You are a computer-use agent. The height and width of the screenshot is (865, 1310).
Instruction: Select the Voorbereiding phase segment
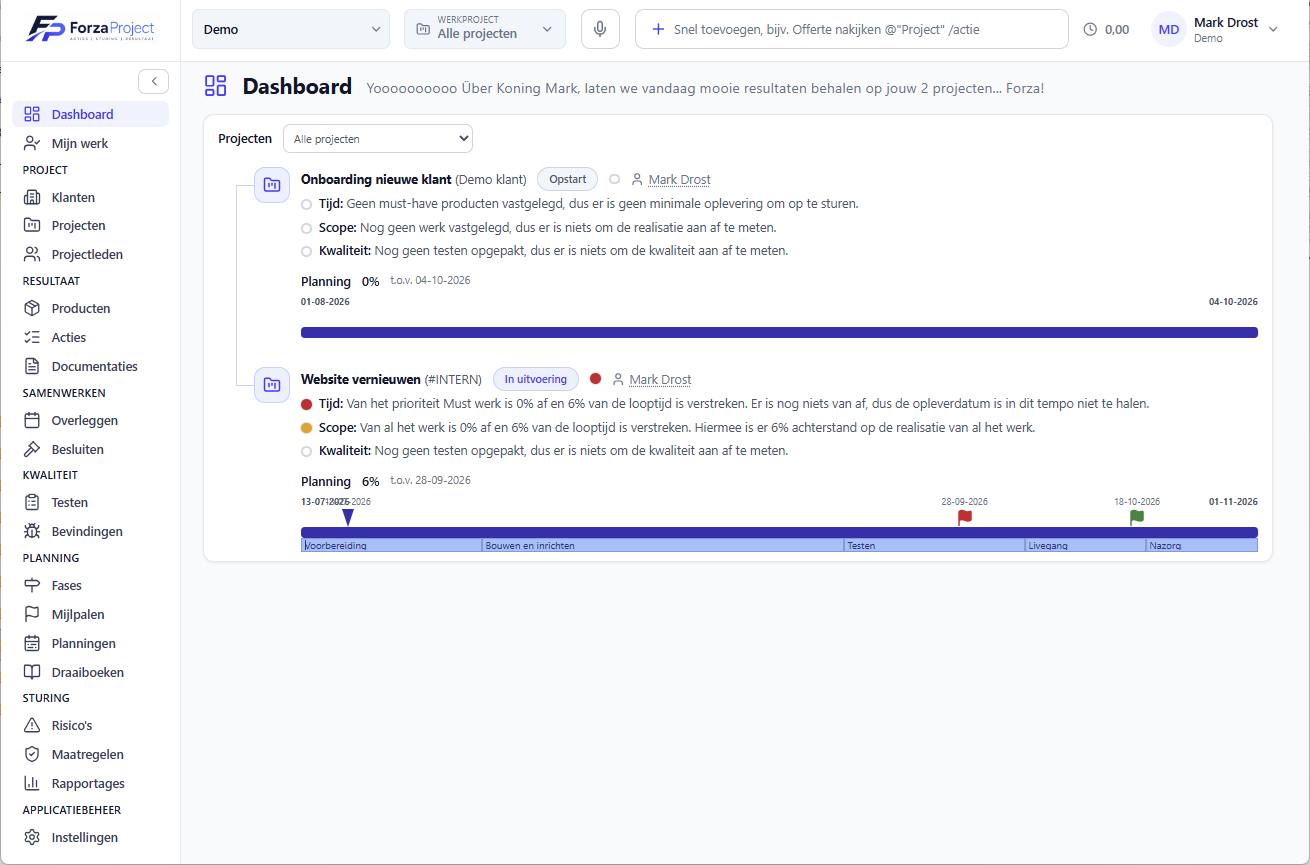[392, 546]
